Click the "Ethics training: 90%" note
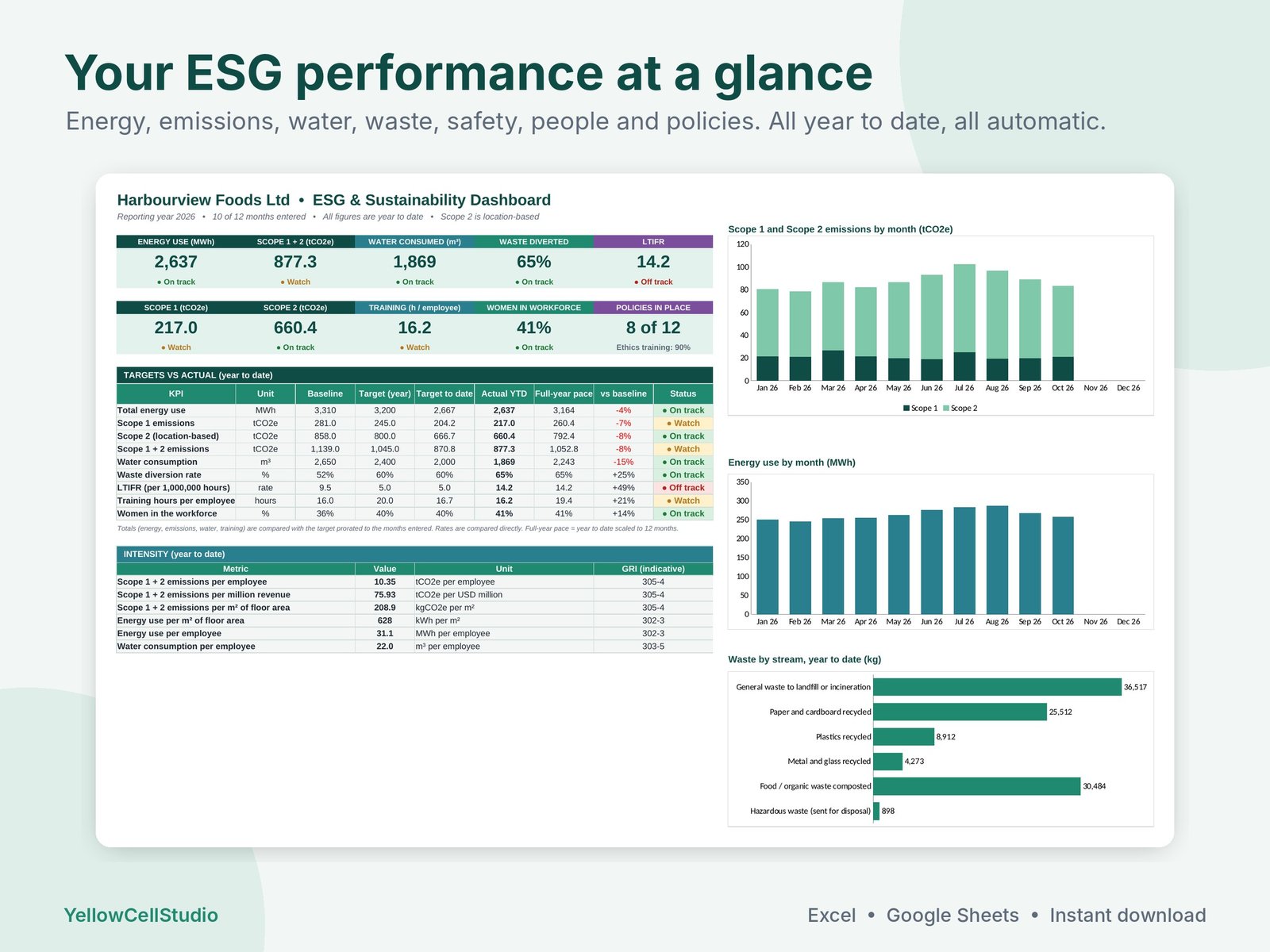The width and height of the screenshot is (1270, 952). coord(653,347)
